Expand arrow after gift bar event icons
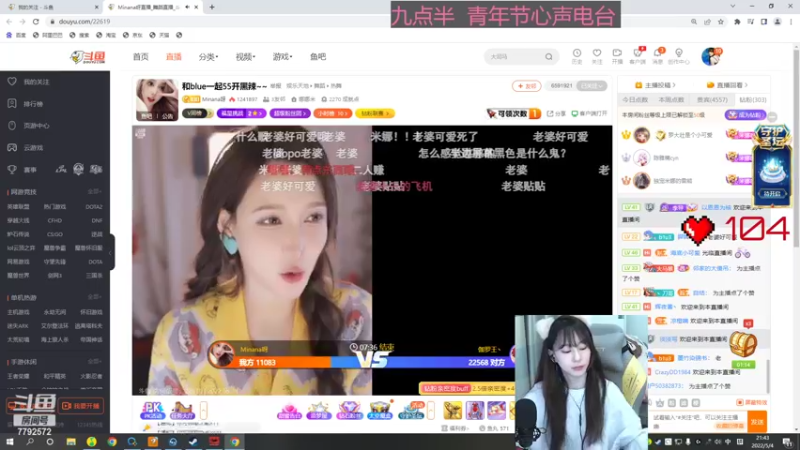 431,410
